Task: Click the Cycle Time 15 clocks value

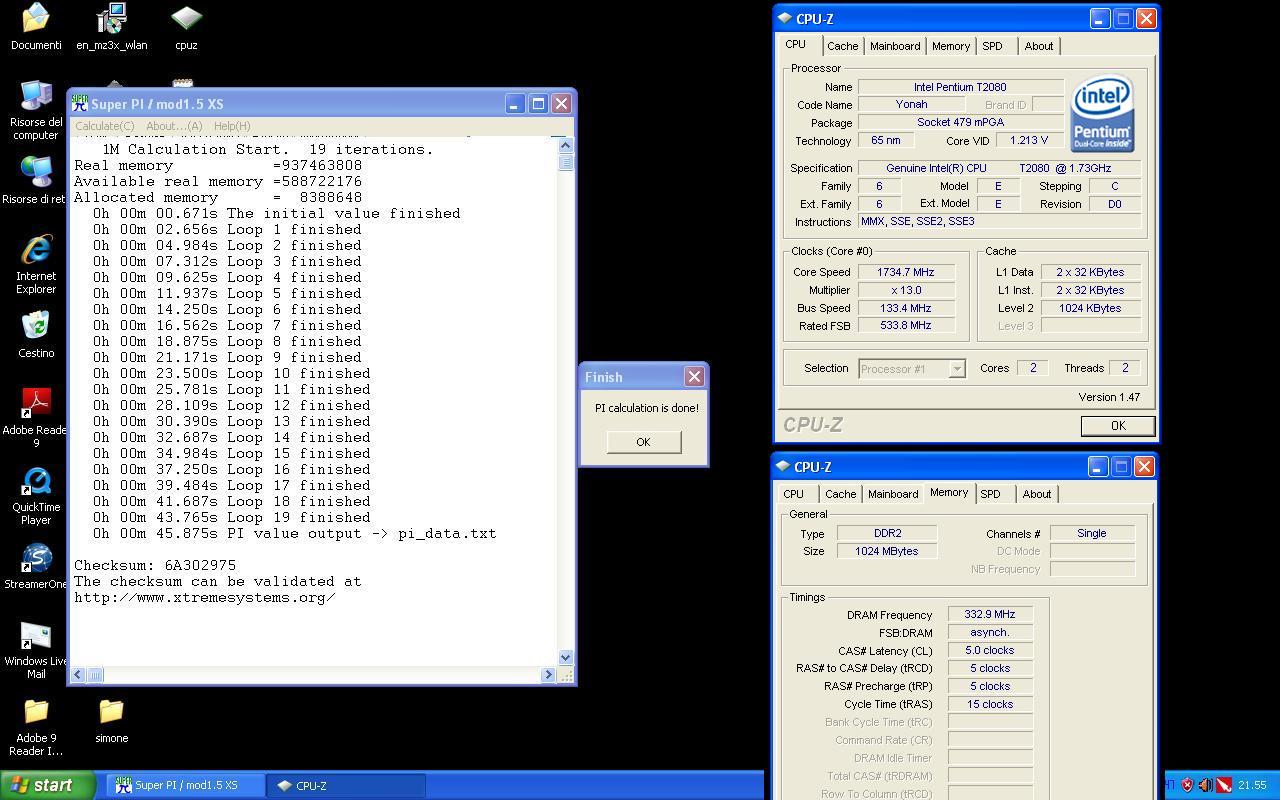Action: coord(990,705)
